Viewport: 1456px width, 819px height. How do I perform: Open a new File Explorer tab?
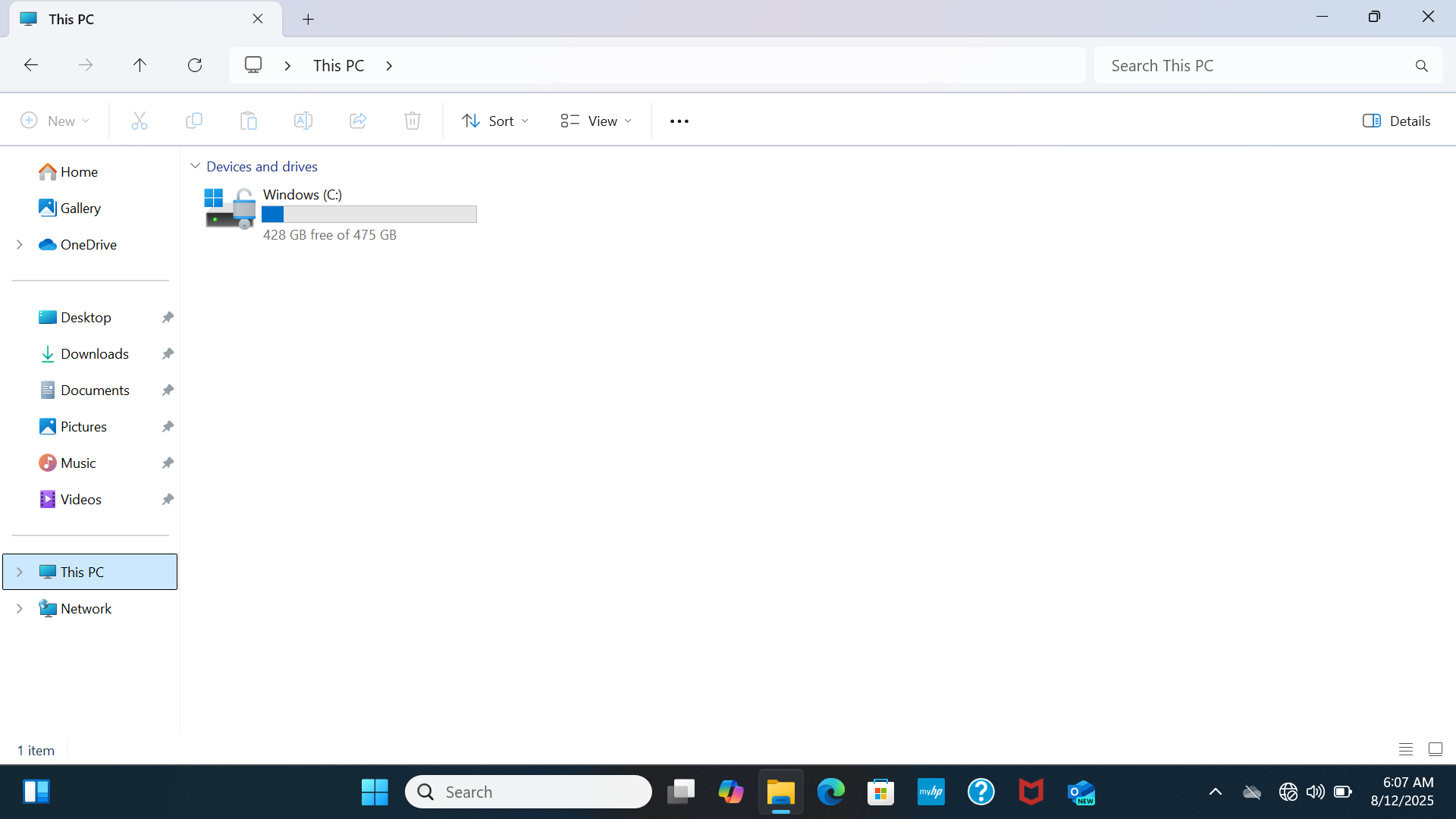308,19
